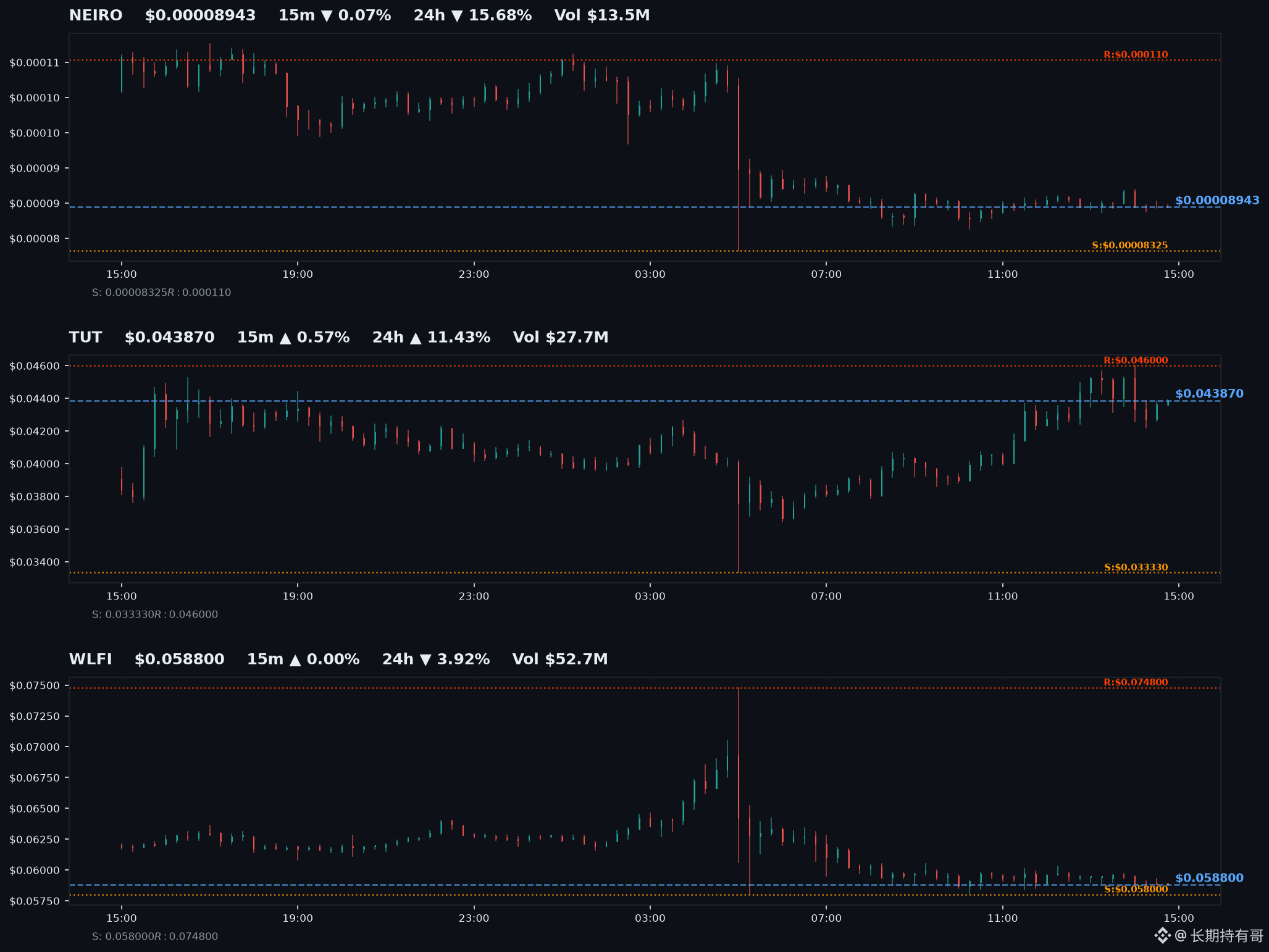
Task: Click the $0.06750 y-axis label
Action: (x=35, y=779)
